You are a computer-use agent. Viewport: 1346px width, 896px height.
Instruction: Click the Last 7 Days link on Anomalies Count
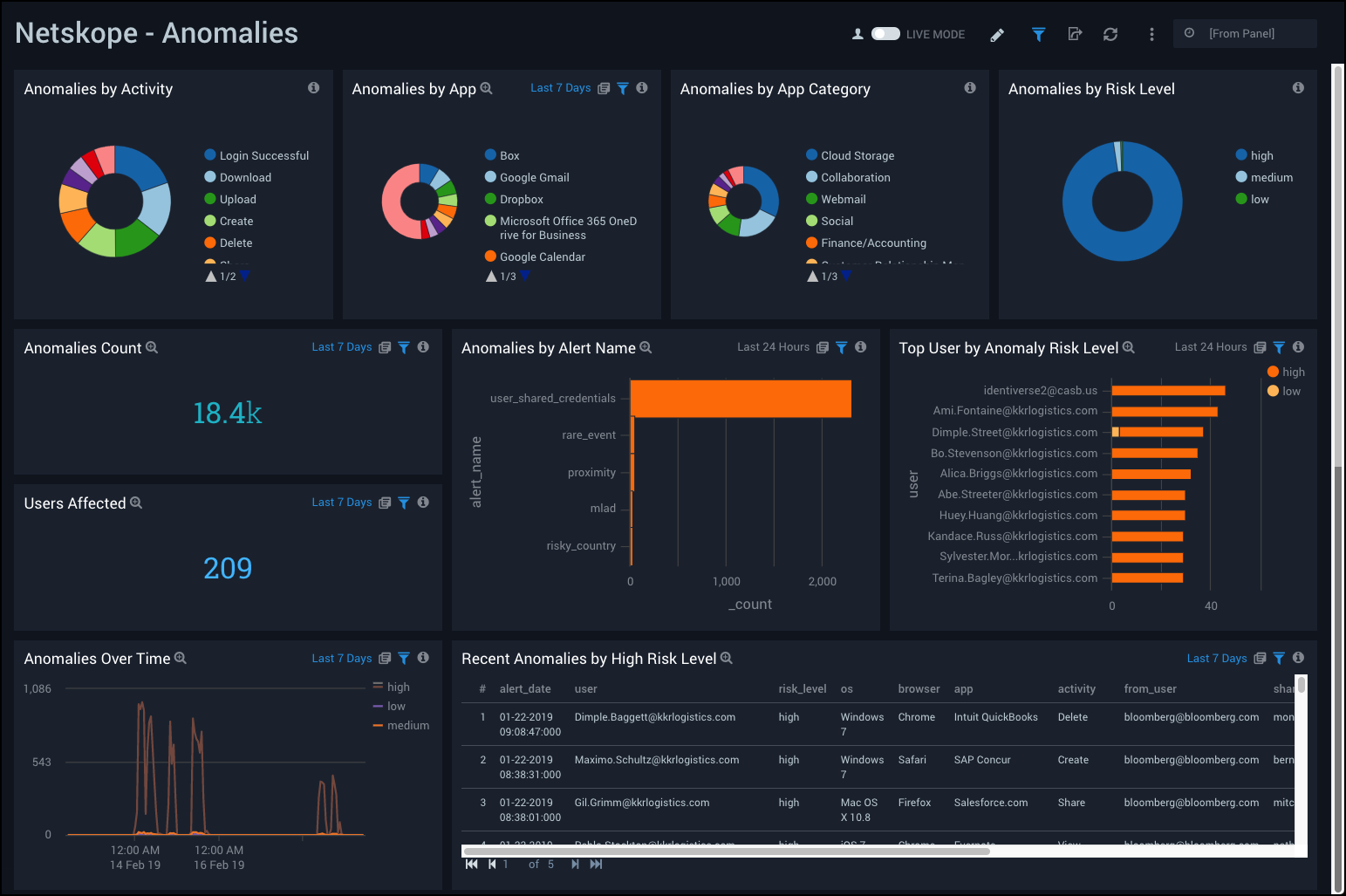tap(342, 347)
